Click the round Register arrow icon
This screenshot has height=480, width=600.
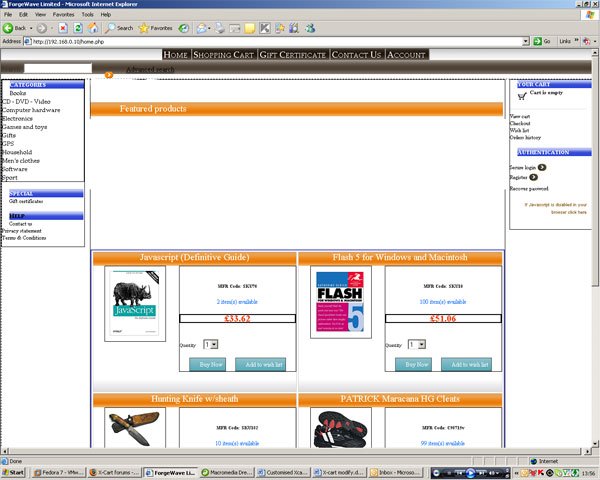pyautogui.click(x=534, y=177)
